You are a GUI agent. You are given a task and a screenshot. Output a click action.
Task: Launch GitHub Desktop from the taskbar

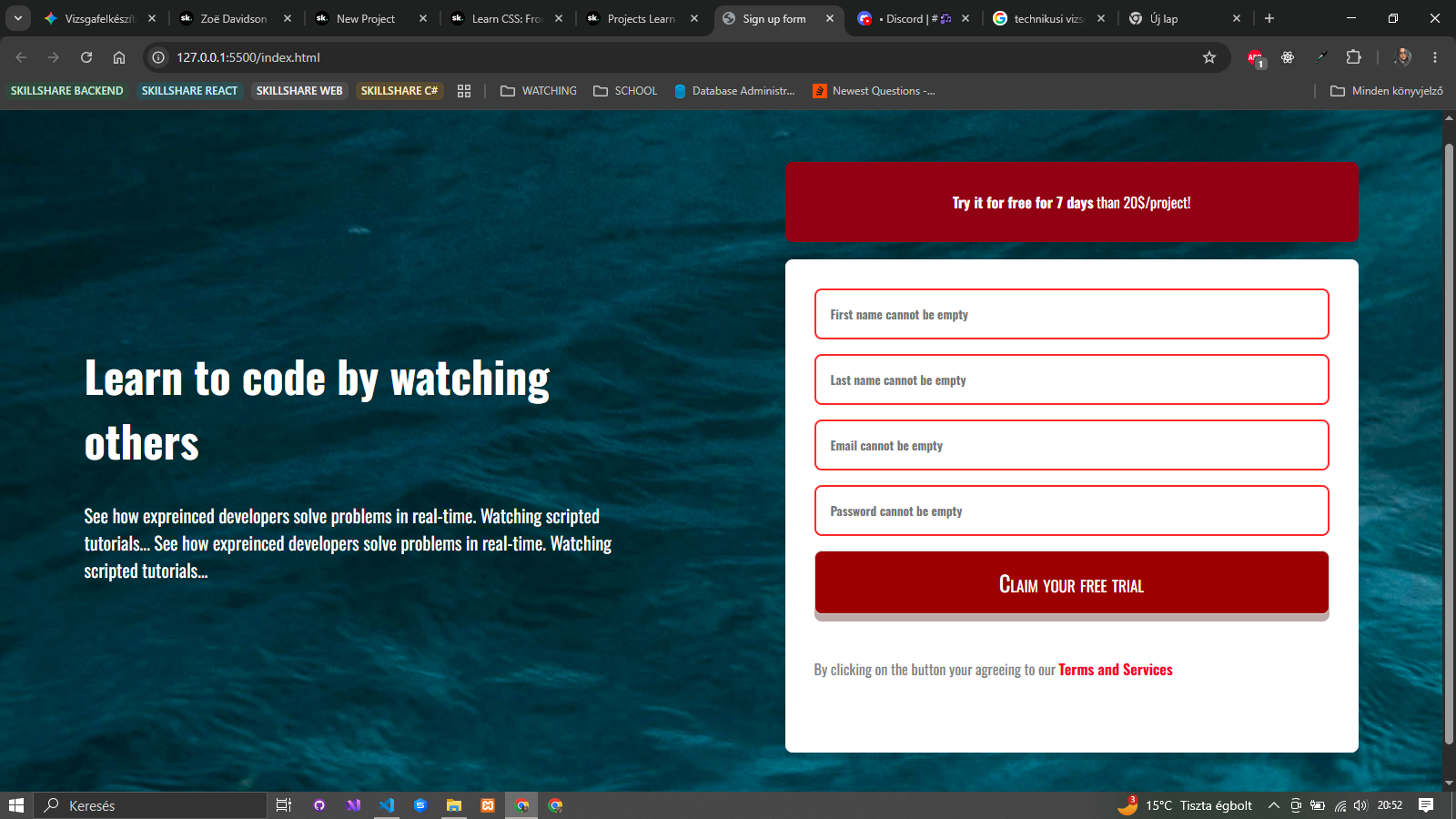tap(319, 805)
